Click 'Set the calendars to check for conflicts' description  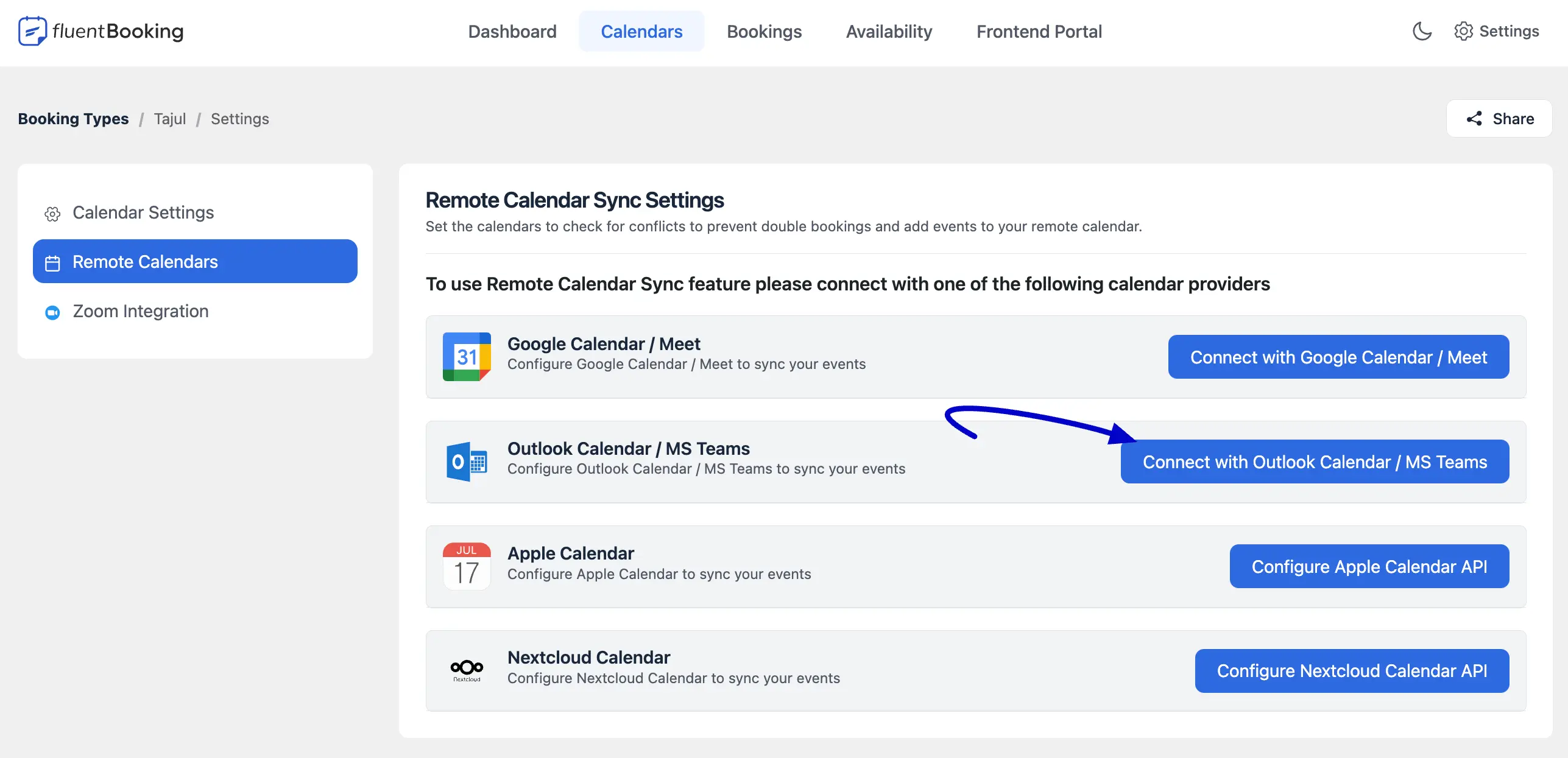pyautogui.click(x=784, y=226)
